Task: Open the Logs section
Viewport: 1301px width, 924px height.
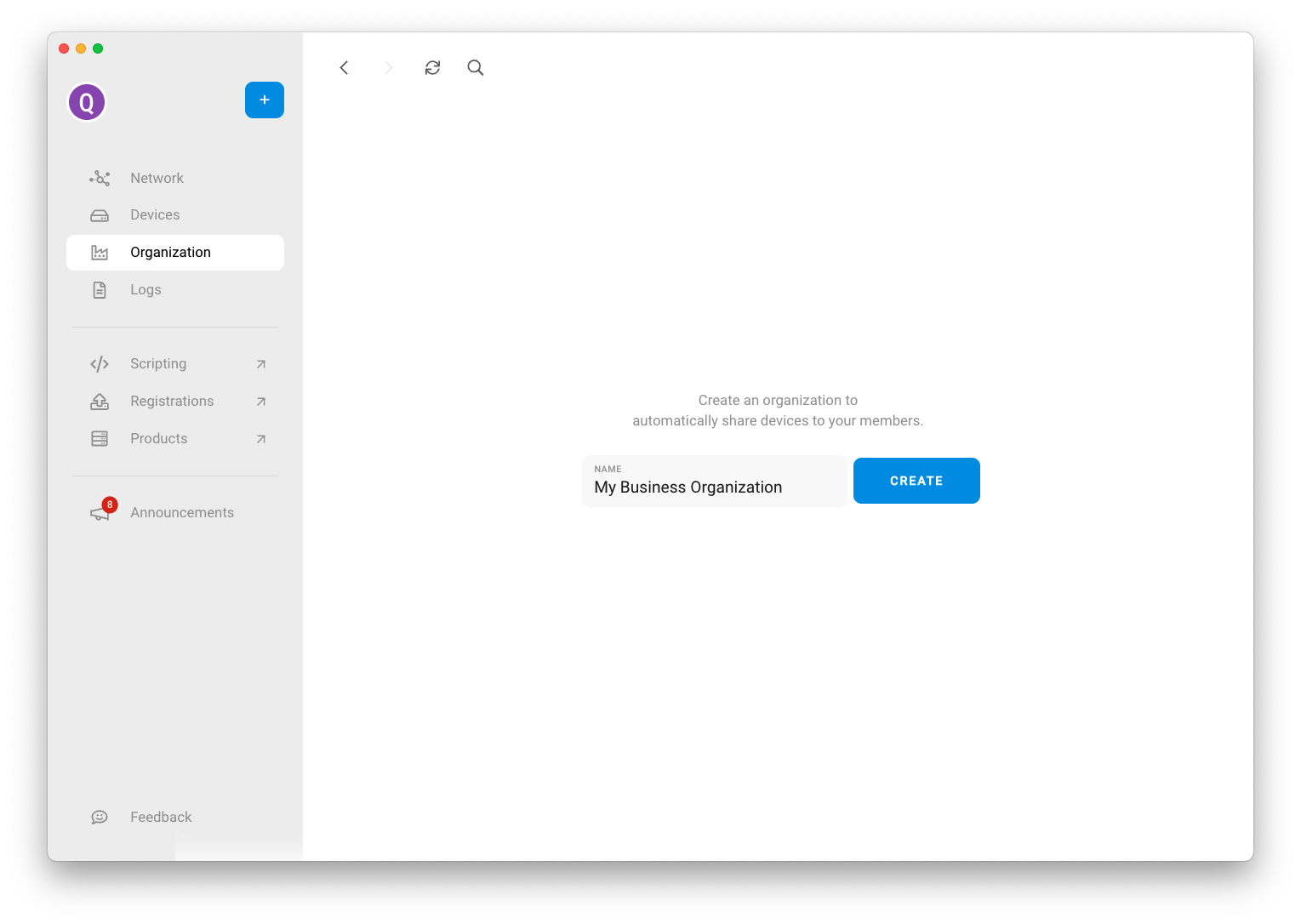Action: 175,290
